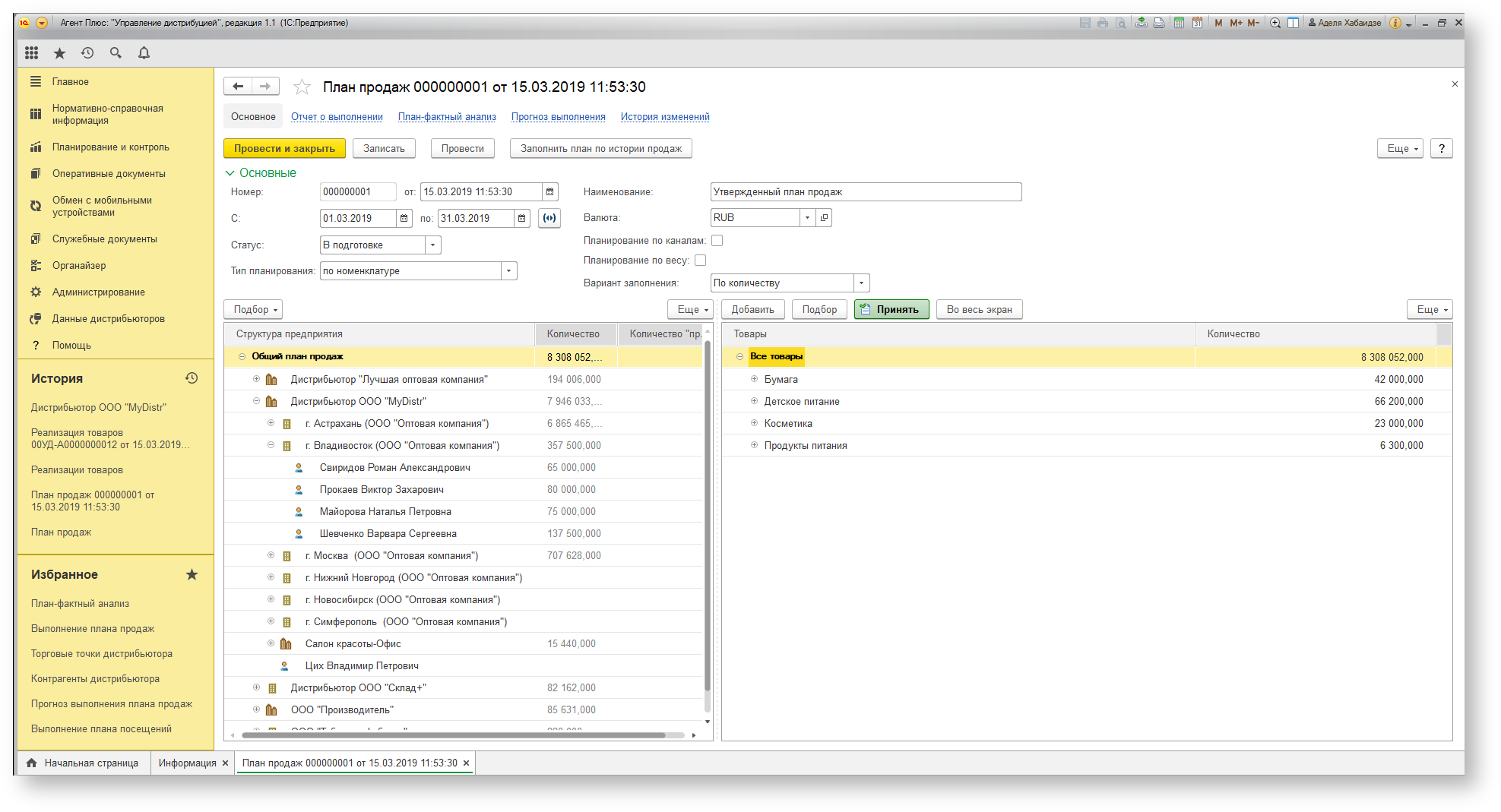Open Планирование и контроль section
The height and width of the screenshot is (812, 1501).
coord(111,147)
